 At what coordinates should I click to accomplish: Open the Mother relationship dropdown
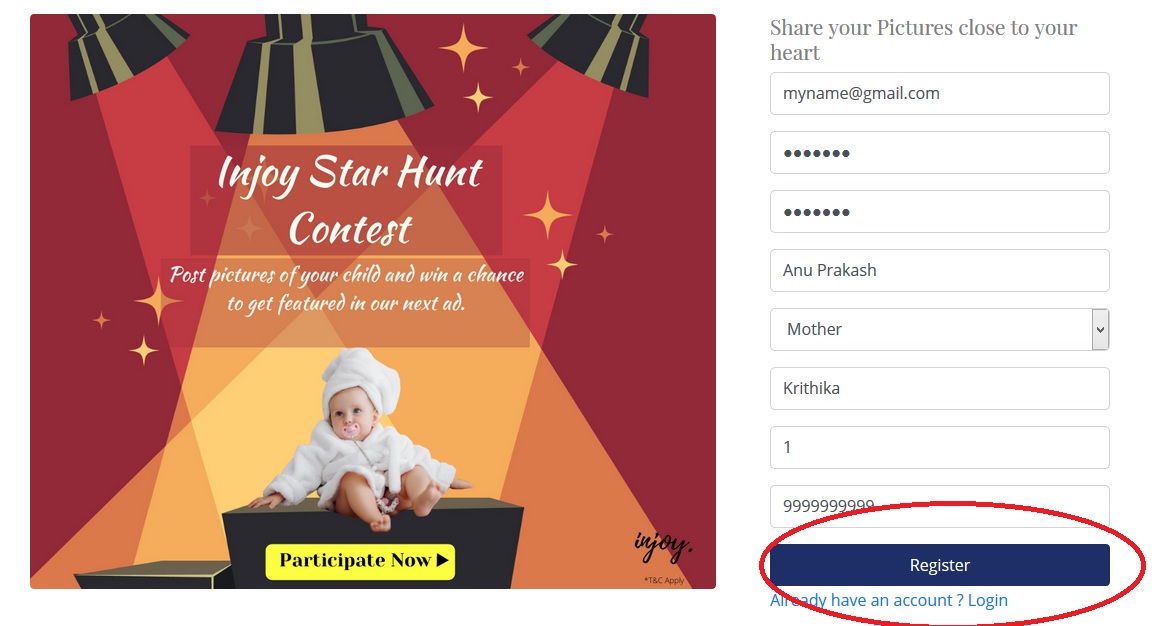[x=939, y=329]
